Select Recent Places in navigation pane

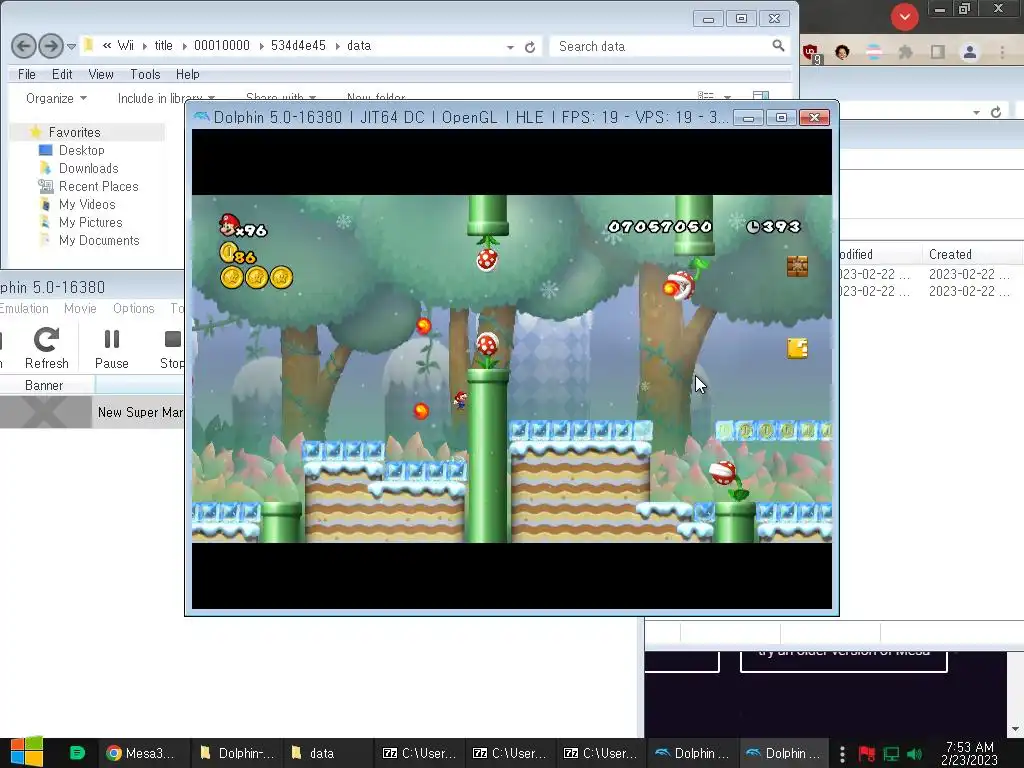98,187
